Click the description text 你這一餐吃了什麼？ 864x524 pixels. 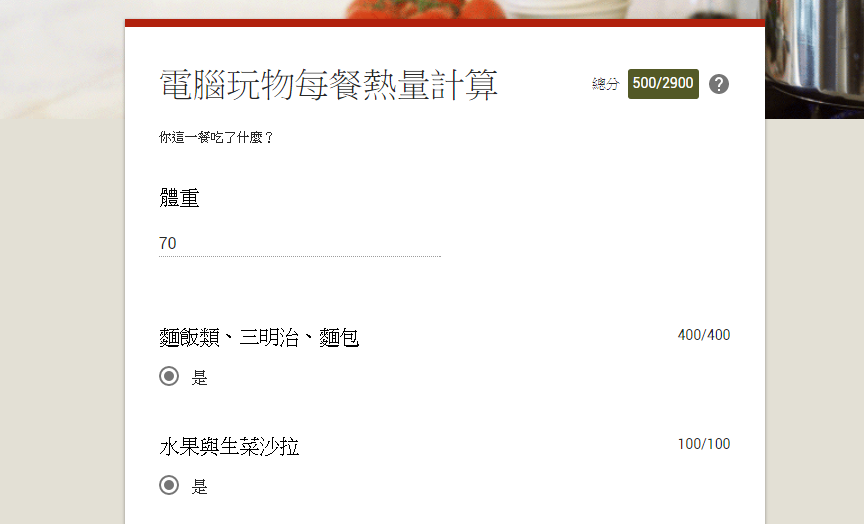click(x=217, y=137)
